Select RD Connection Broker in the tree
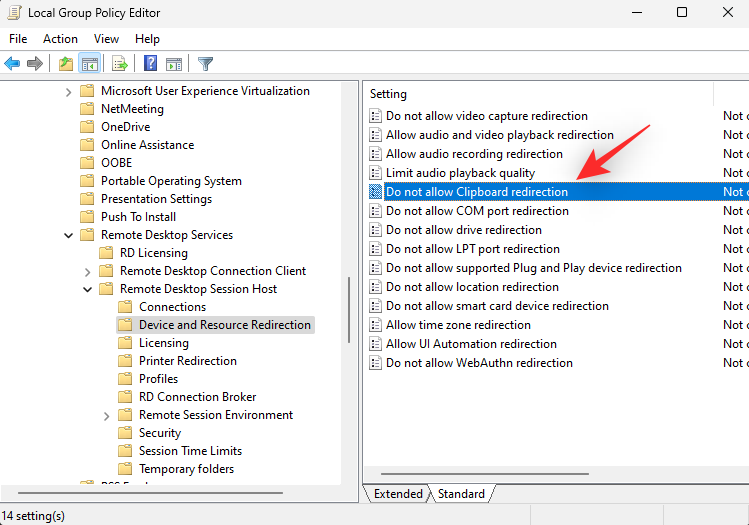 pyautogui.click(x=197, y=397)
